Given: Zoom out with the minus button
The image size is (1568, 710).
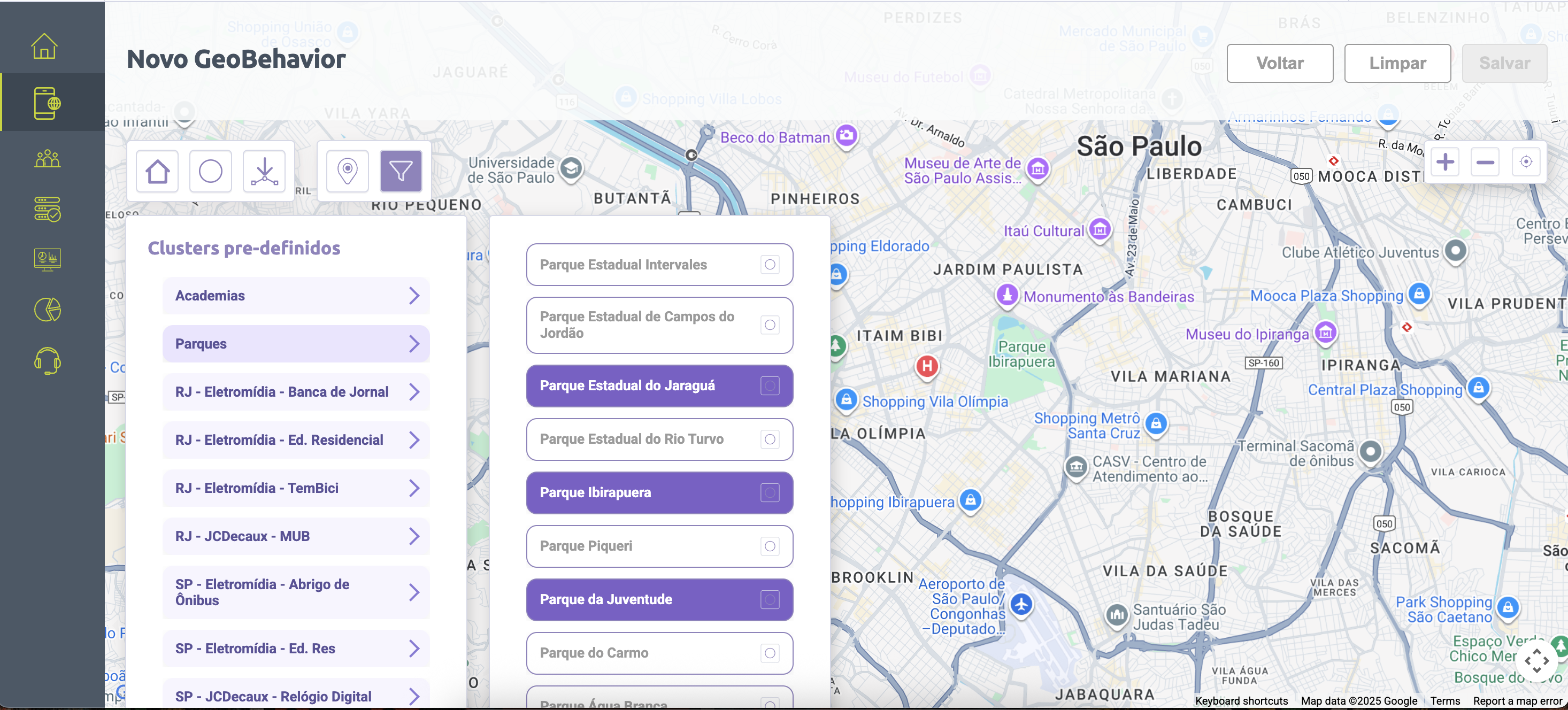Looking at the screenshot, I should [1485, 162].
